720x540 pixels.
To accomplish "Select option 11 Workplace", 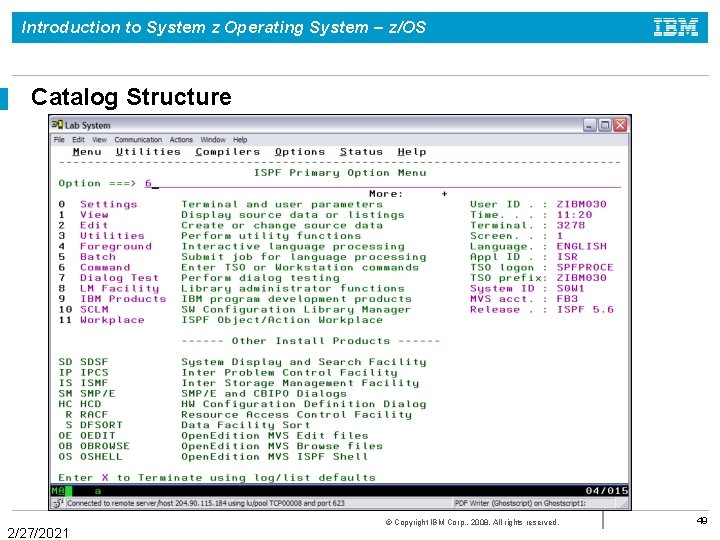I will point(101,320).
